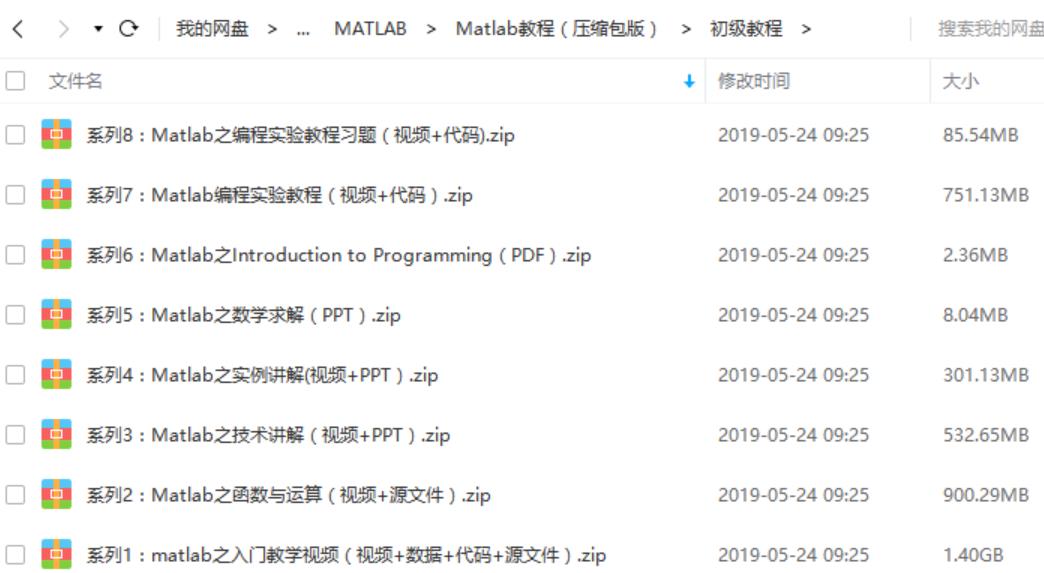1044x573 pixels.
Task: Navigate to 我的网盘 breadcrumb
Action: [x=212, y=29]
